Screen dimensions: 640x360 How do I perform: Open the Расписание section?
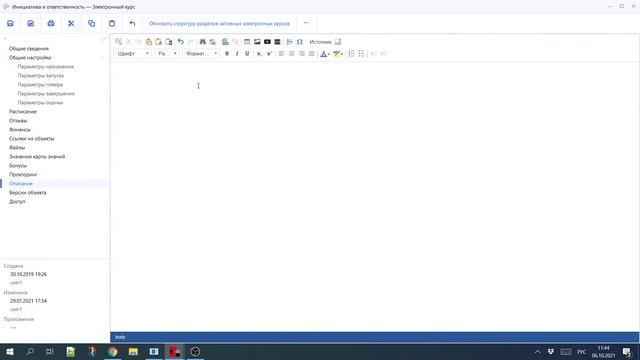pyautogui.click(x=23, y=111)
